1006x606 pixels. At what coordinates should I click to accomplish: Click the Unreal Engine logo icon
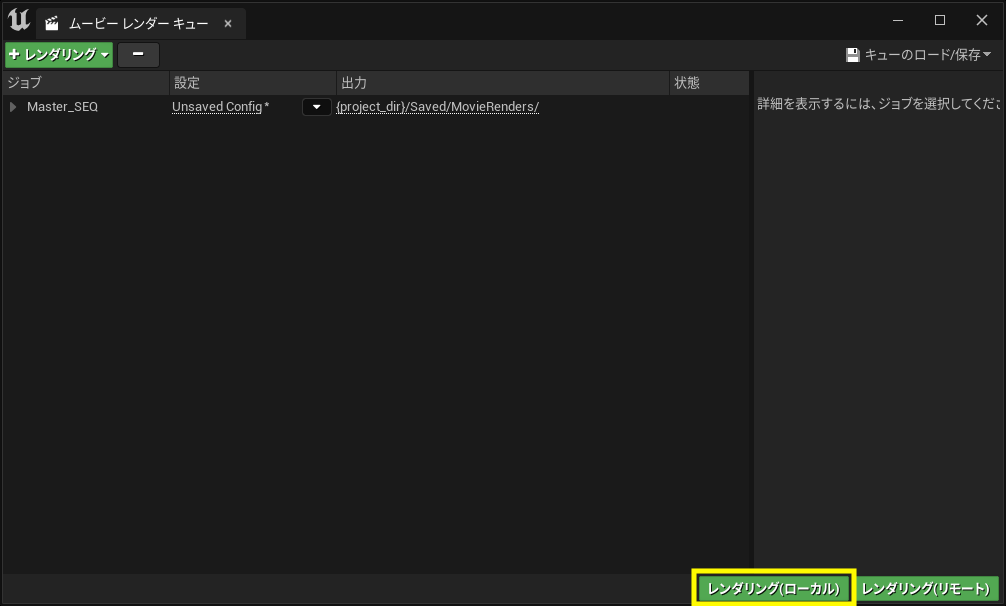(17, 19)
